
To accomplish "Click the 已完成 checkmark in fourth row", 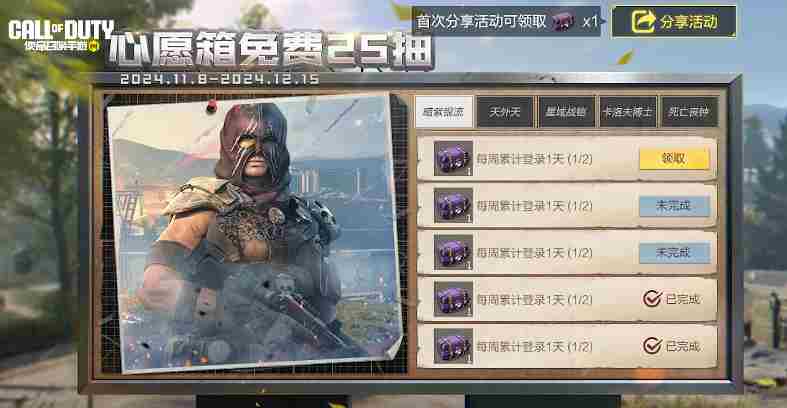I will point(652,299).
